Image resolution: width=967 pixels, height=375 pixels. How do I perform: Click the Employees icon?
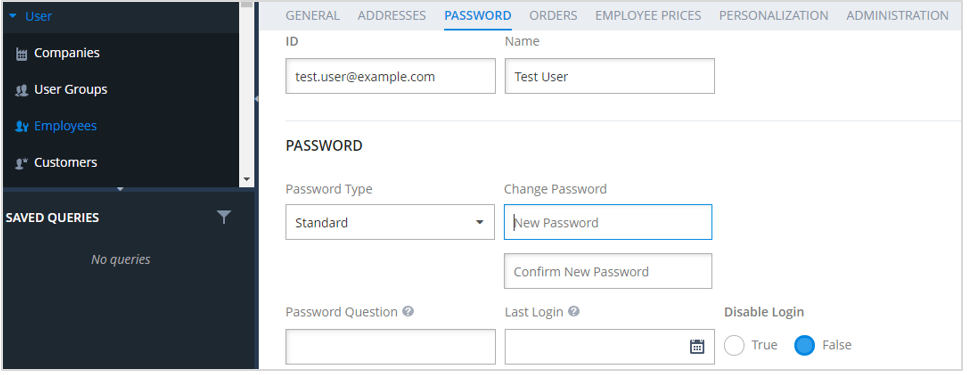click(22, 126)
